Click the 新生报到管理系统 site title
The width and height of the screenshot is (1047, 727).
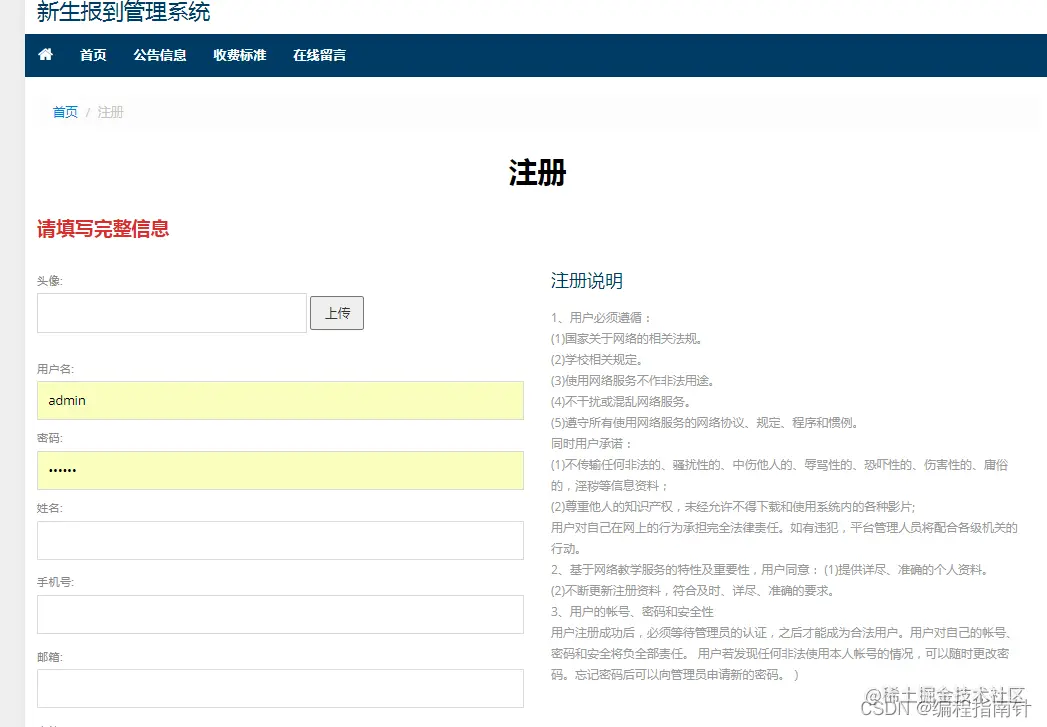124,11
